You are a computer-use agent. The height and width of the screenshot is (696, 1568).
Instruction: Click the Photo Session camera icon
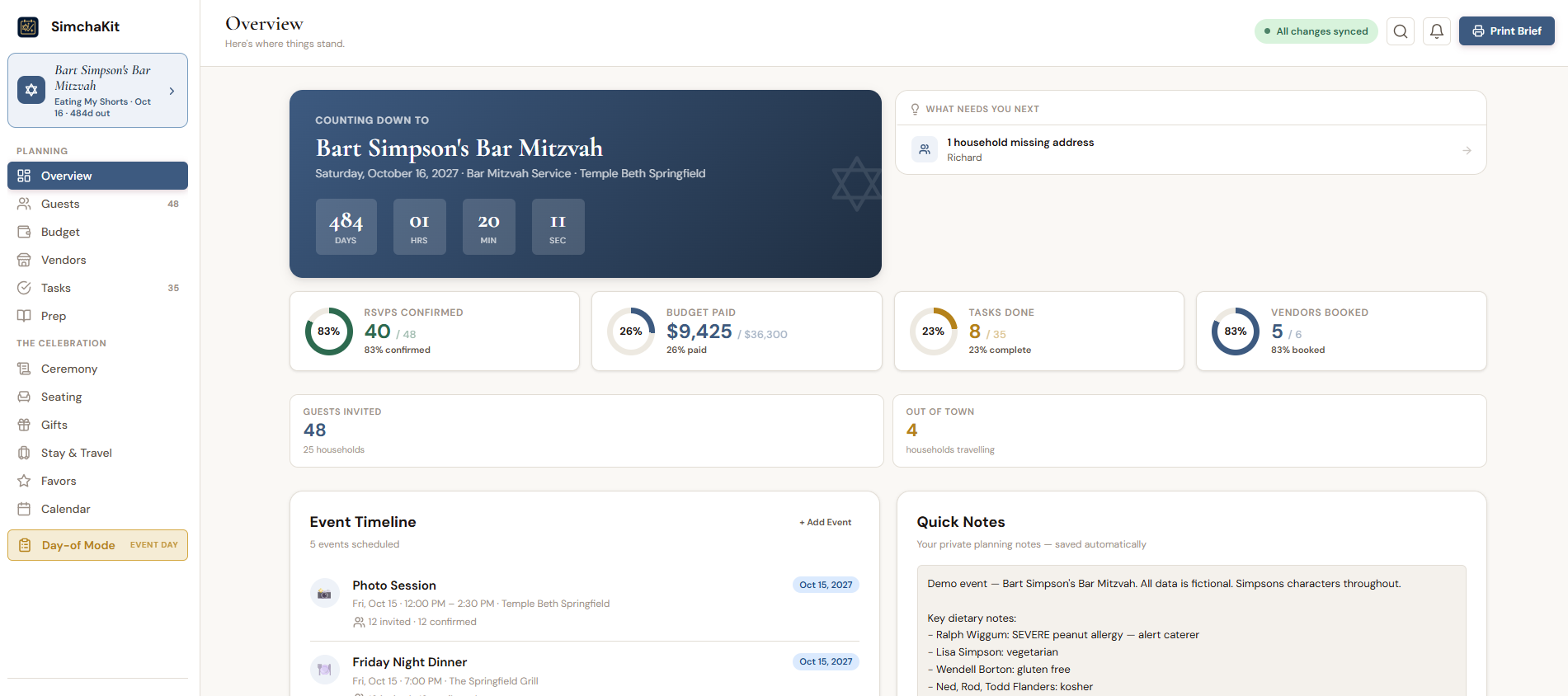point(324,593)
